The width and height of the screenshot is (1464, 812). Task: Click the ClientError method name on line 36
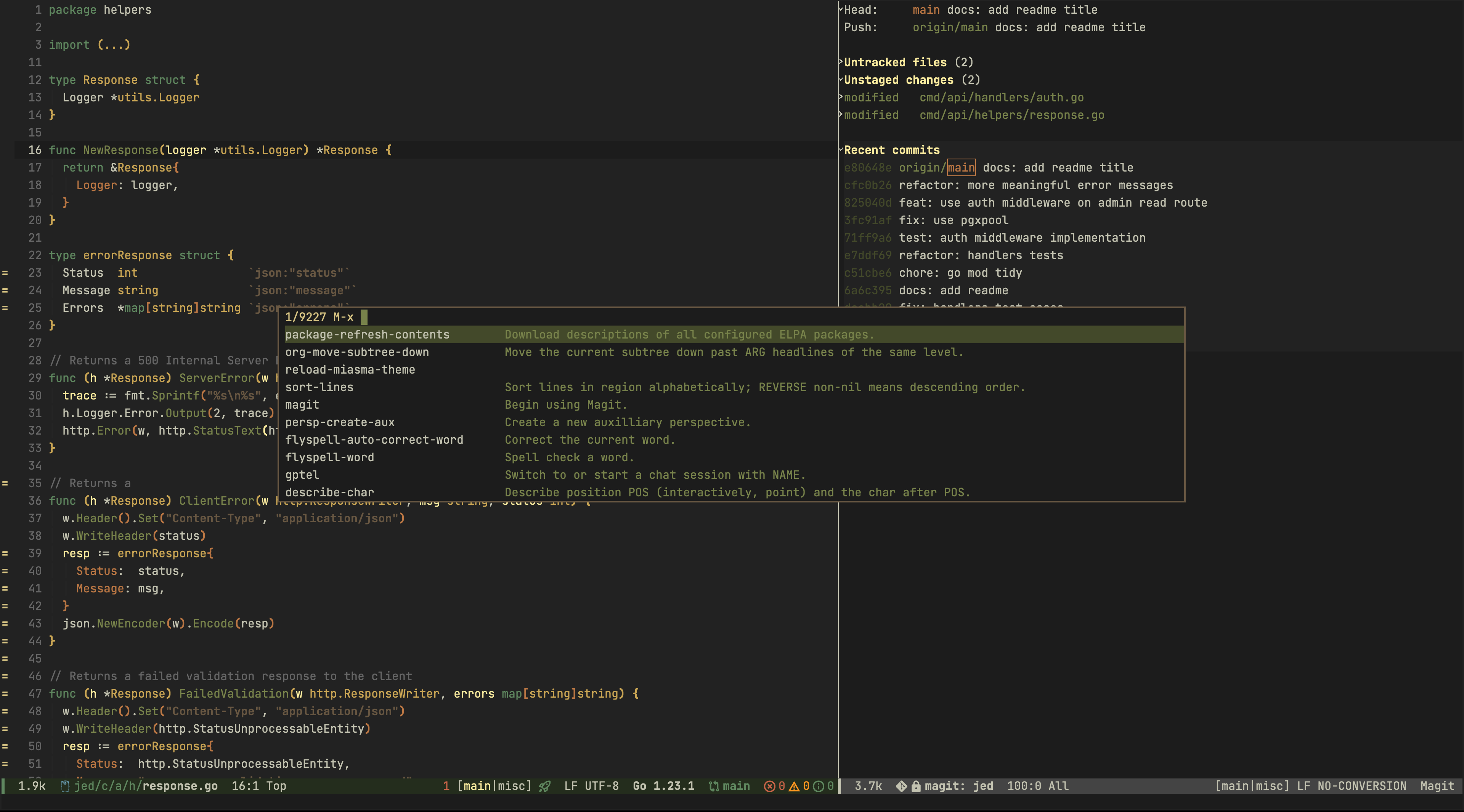[x=217, y=501]
